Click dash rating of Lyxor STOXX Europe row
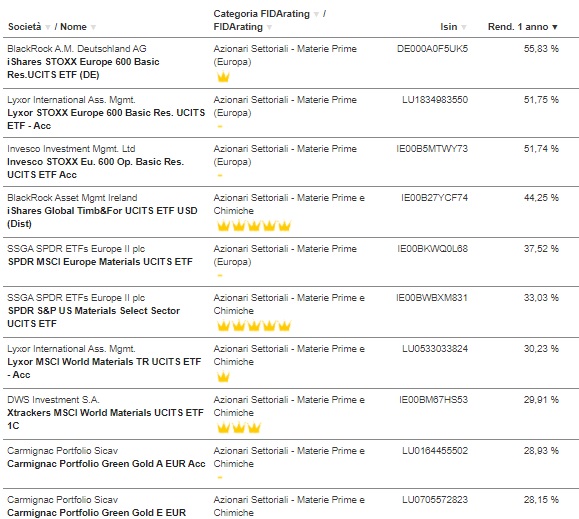579x519 pixels. point(220,126)
